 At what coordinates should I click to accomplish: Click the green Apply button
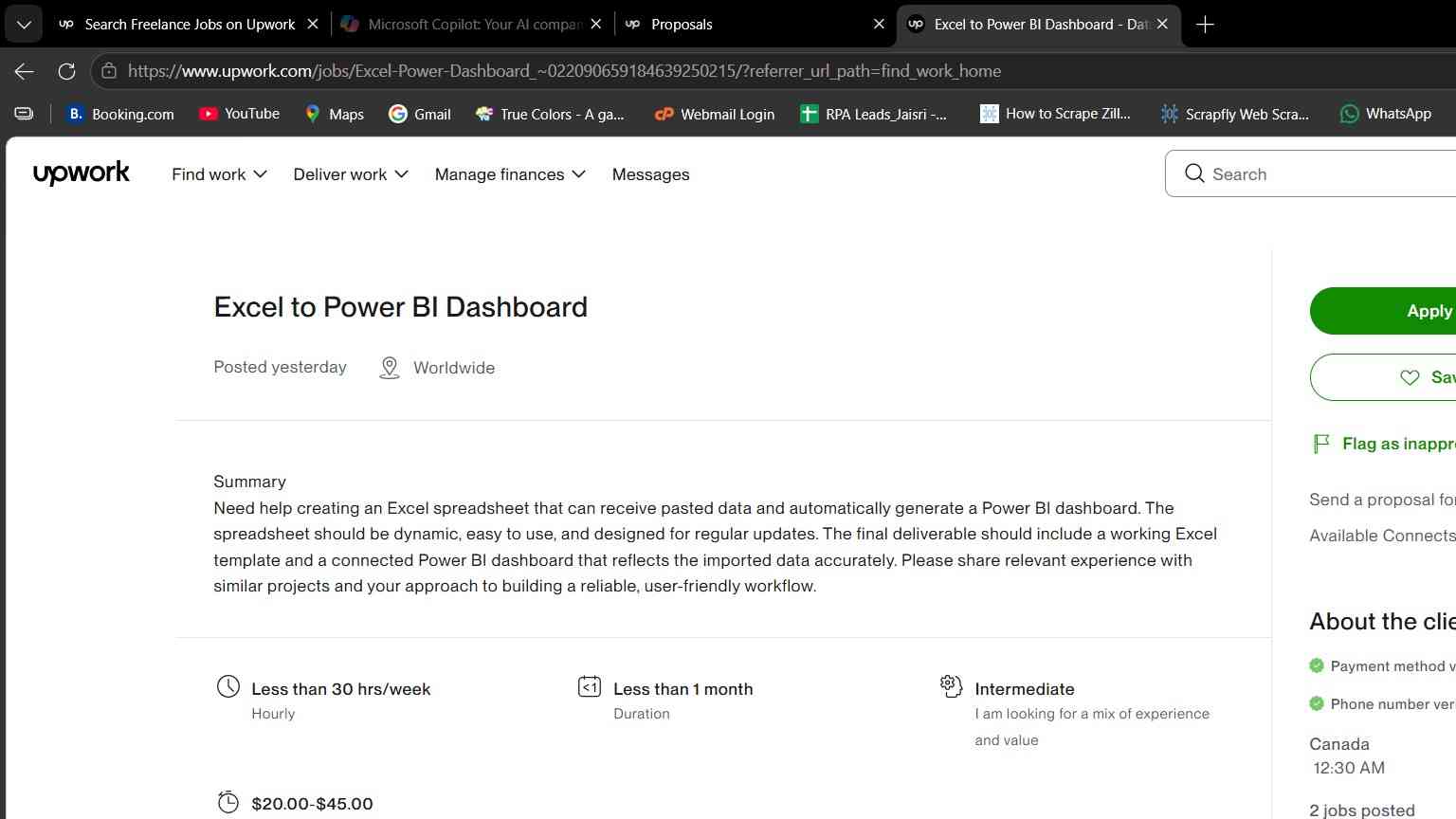click(1383, 311)
